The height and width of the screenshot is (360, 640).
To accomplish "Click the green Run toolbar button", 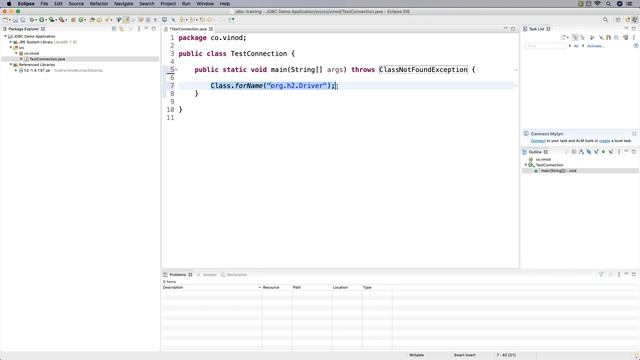I will pos(41,20).
